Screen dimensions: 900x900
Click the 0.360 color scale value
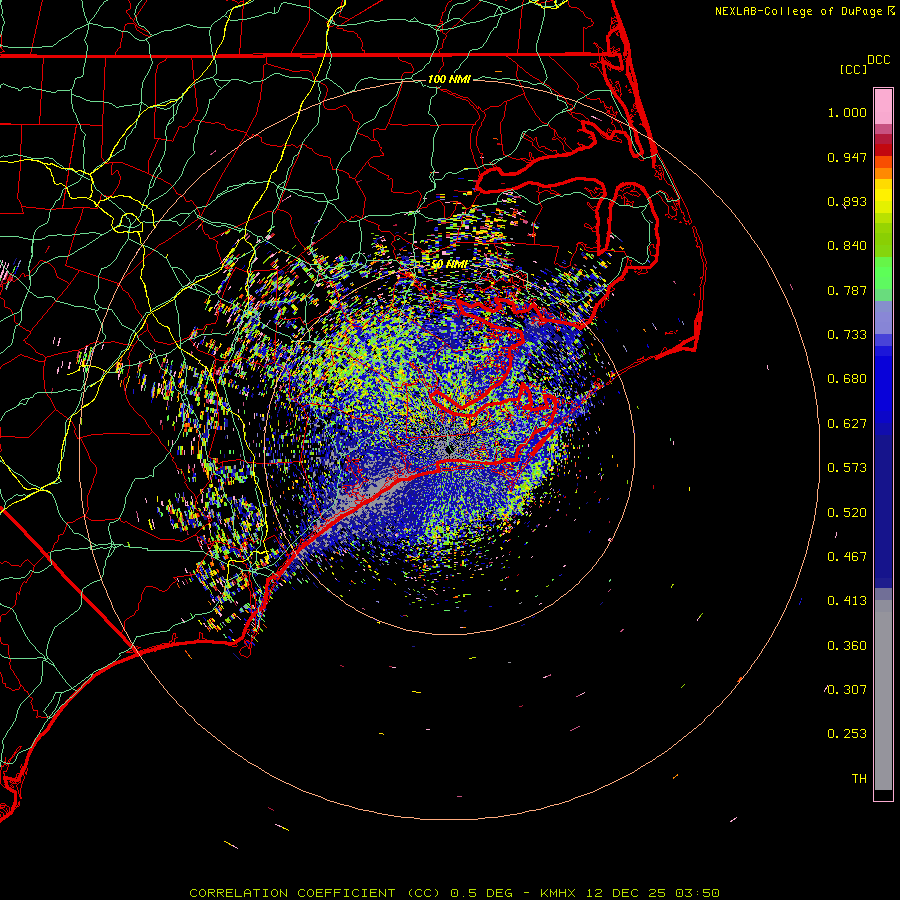847,646
